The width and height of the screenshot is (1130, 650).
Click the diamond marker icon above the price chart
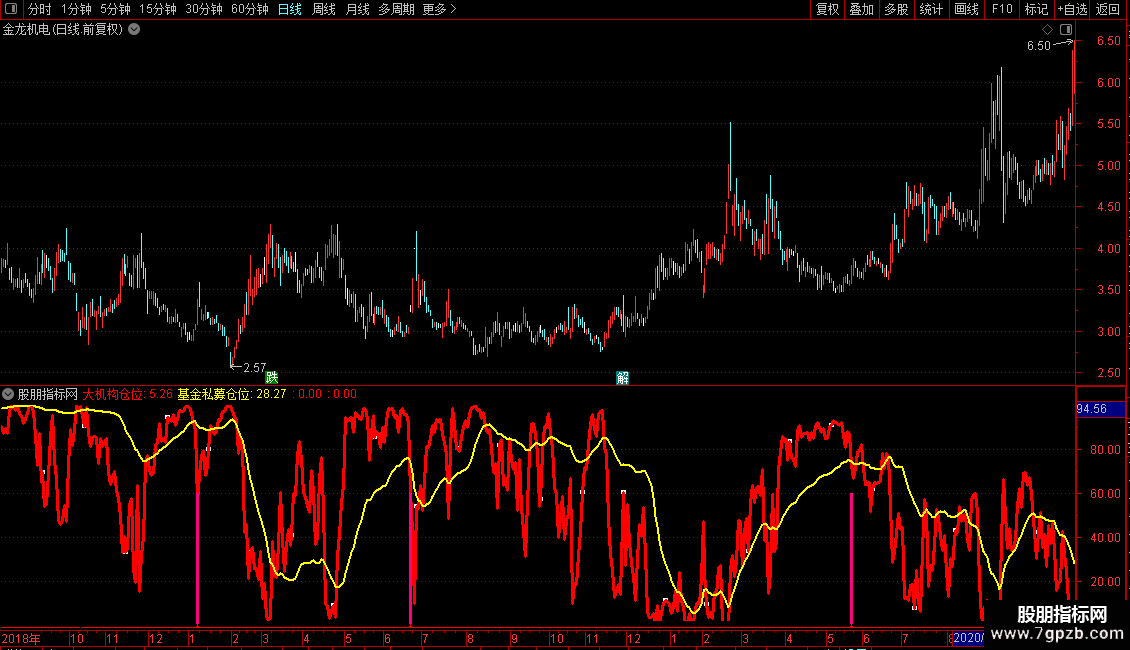pos(1047,30)
